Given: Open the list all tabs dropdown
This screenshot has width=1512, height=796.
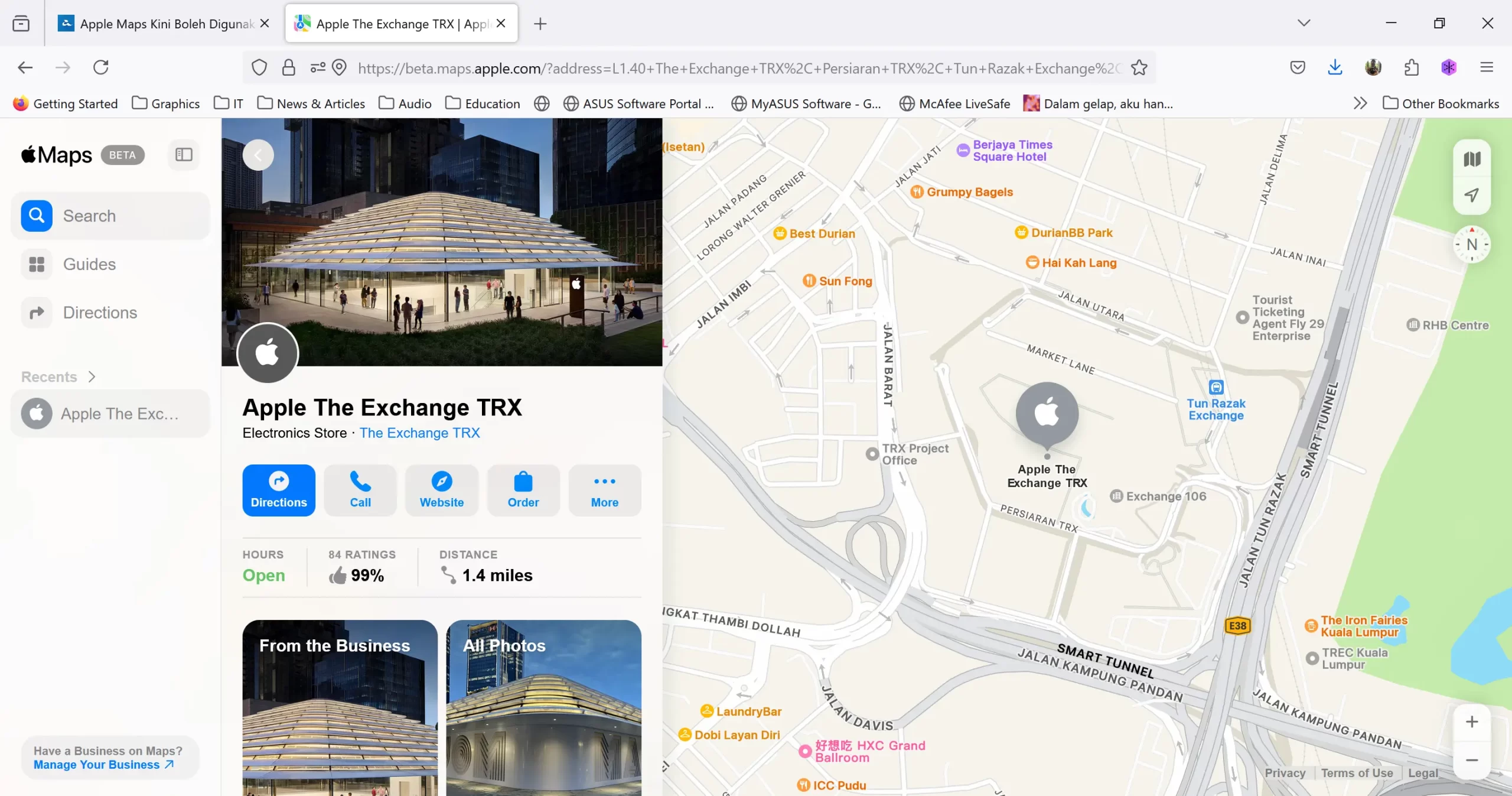Looking at the screenshot, I should [x=1305, y=23].
